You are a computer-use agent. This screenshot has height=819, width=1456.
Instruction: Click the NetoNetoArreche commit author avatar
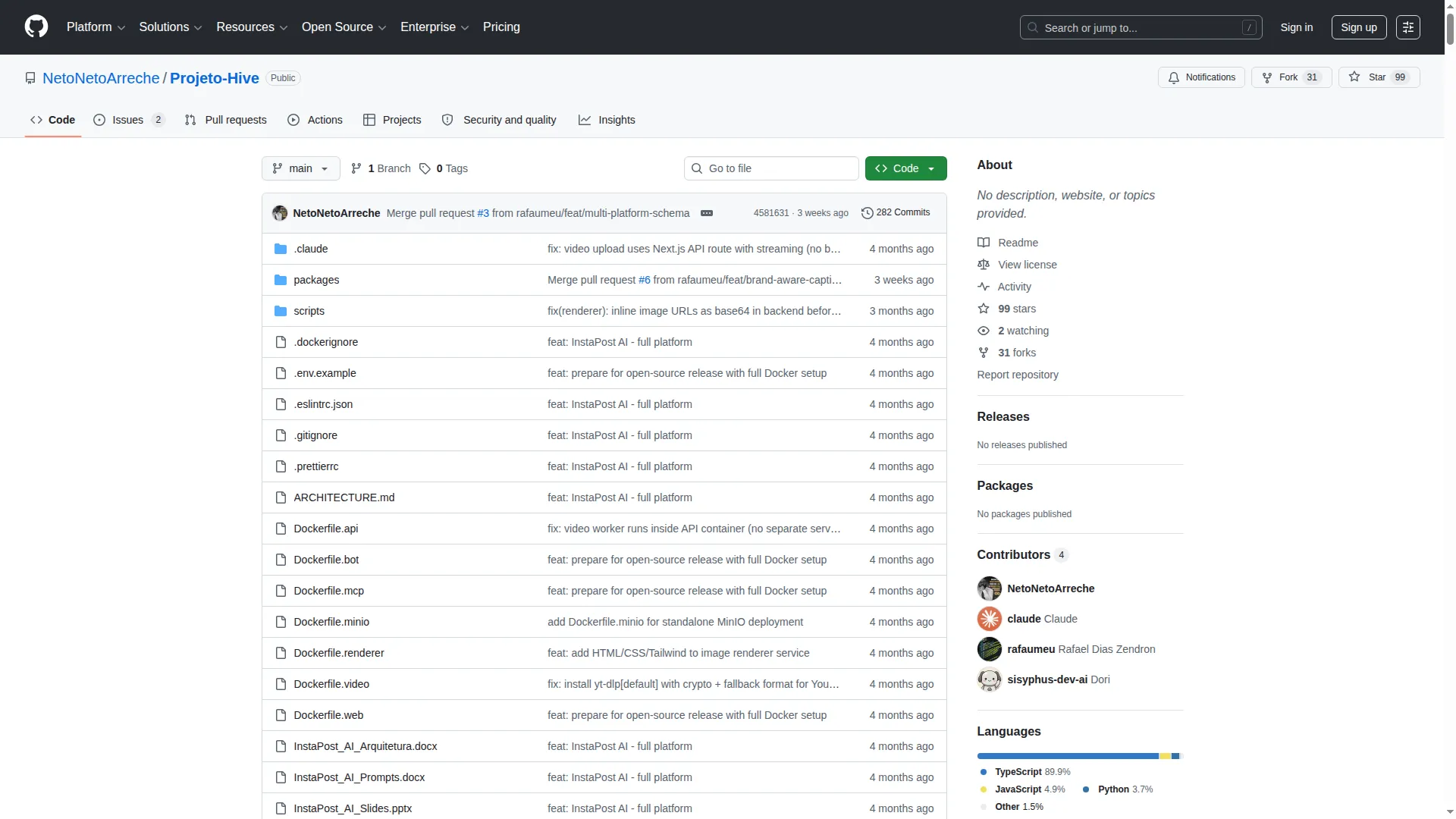pos(280,213)
